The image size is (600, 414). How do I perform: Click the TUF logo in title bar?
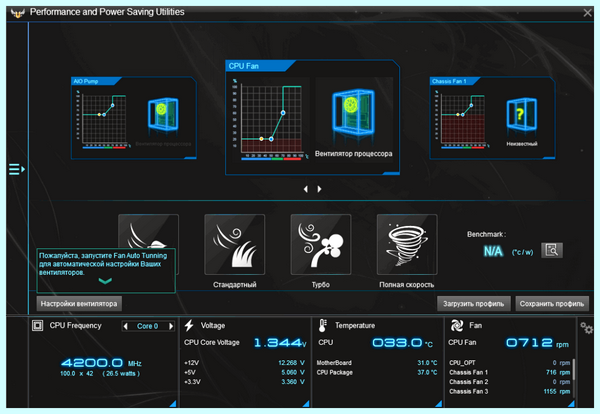click(17, 13)
